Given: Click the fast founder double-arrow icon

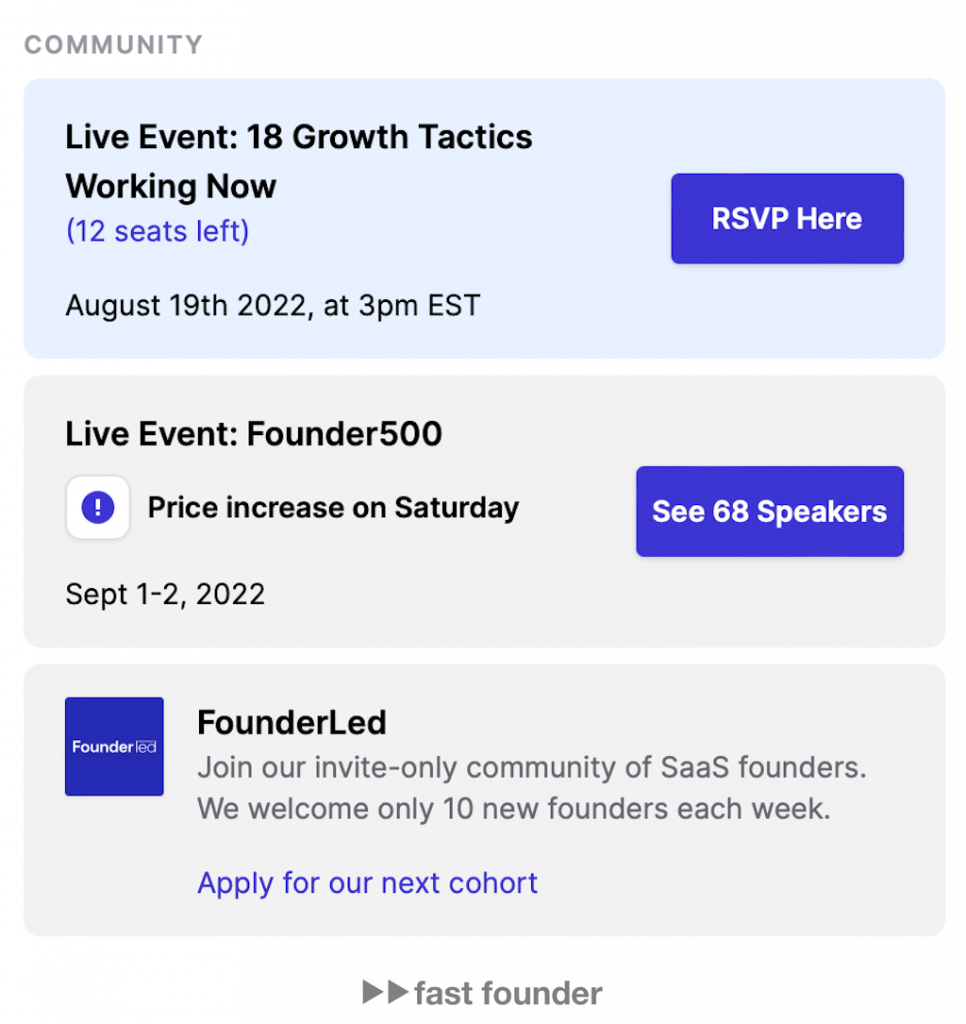Looking at the screenshot, I should tap(385, 991).
